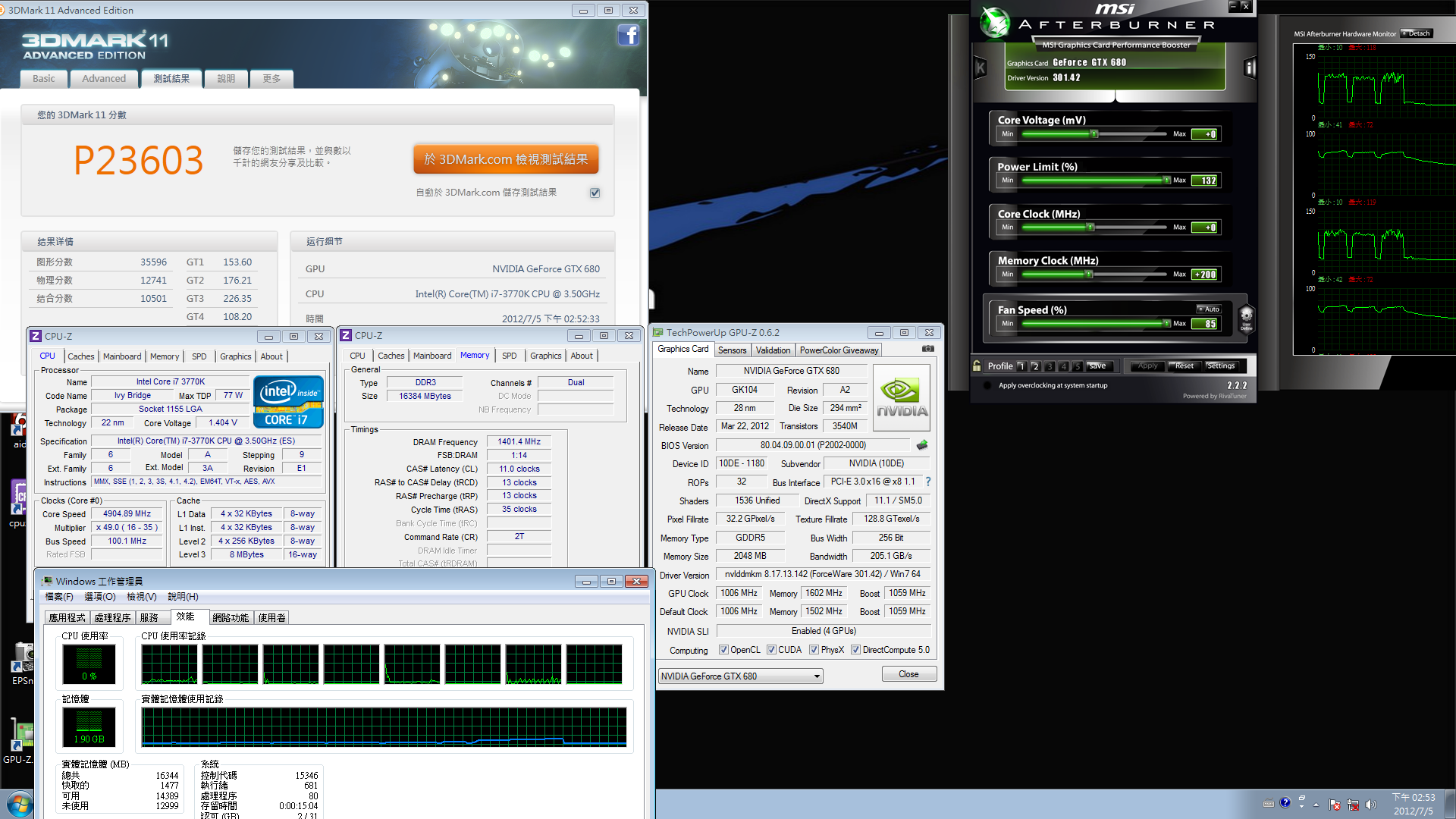Expand hidden tray icons arrow
Viewport: 1456px width, 819px height.
[x=1316, y=805]
